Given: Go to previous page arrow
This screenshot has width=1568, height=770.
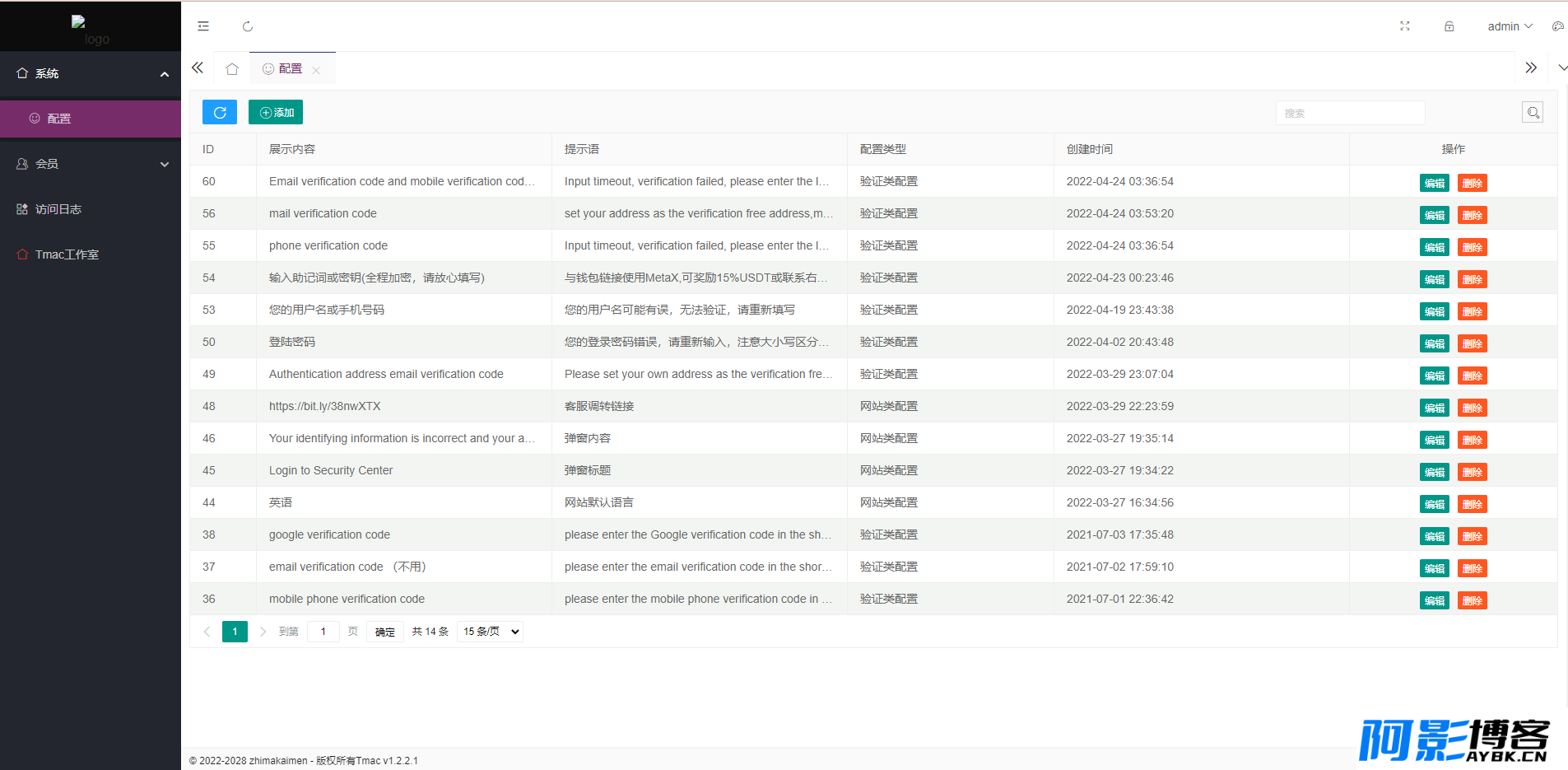Looking at the screenshot, I should coord(207,632).
